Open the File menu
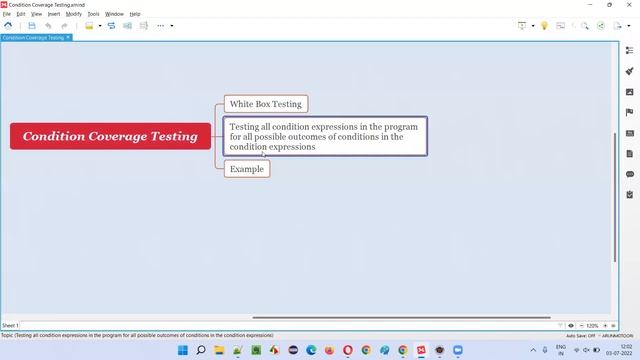The image size is (640, 360). (x=7, y=14)
